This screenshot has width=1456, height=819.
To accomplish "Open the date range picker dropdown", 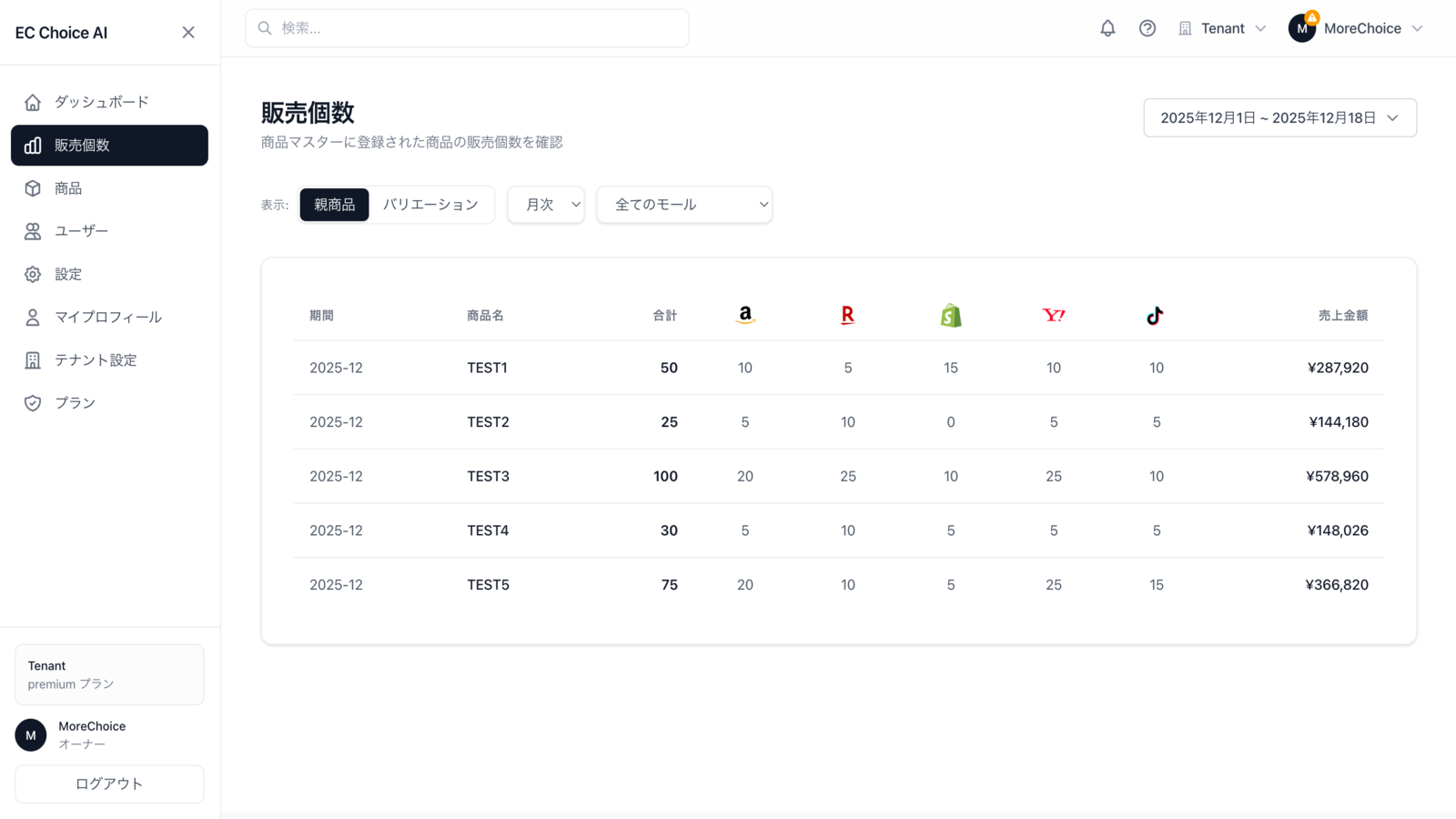I will point(1279,117).
